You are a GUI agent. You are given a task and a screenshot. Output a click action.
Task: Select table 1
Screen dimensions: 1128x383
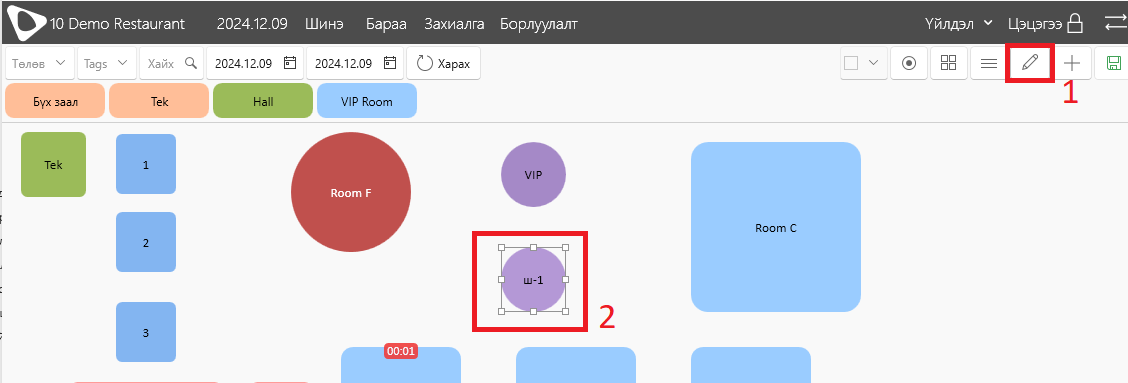146,164
